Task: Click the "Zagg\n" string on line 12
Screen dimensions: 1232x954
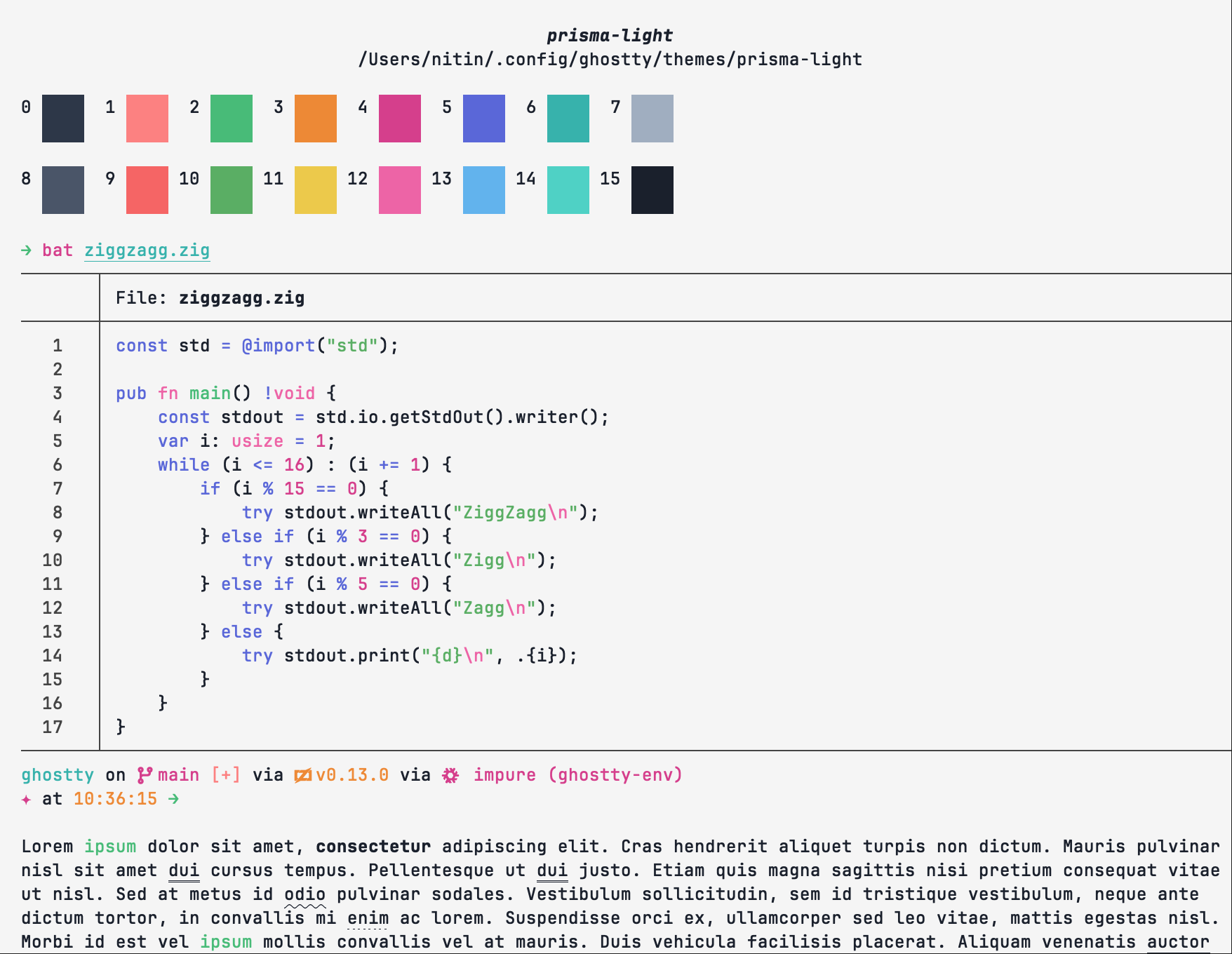Action: (x=495, y=608)
